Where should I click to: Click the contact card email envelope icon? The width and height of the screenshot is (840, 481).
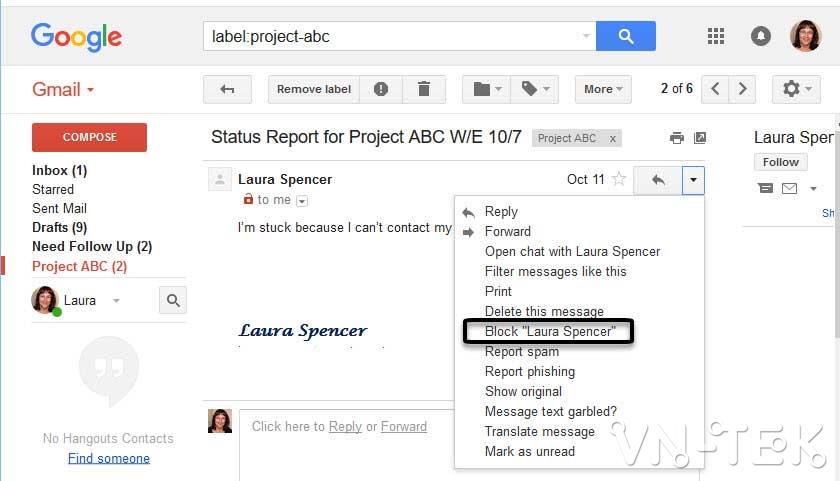[x=789, y=188]
